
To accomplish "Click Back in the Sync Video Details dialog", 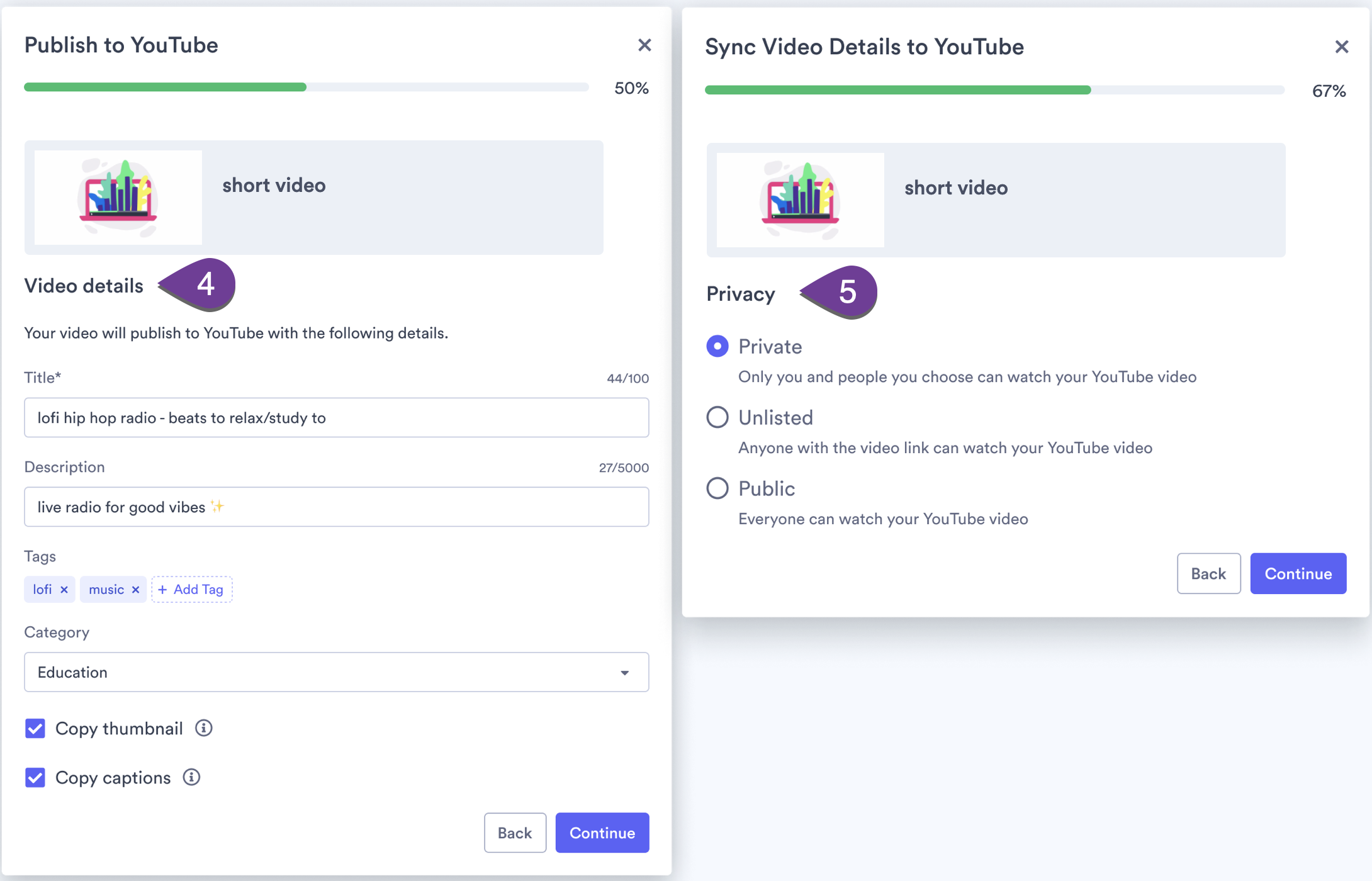I will tap(1208, 573).
